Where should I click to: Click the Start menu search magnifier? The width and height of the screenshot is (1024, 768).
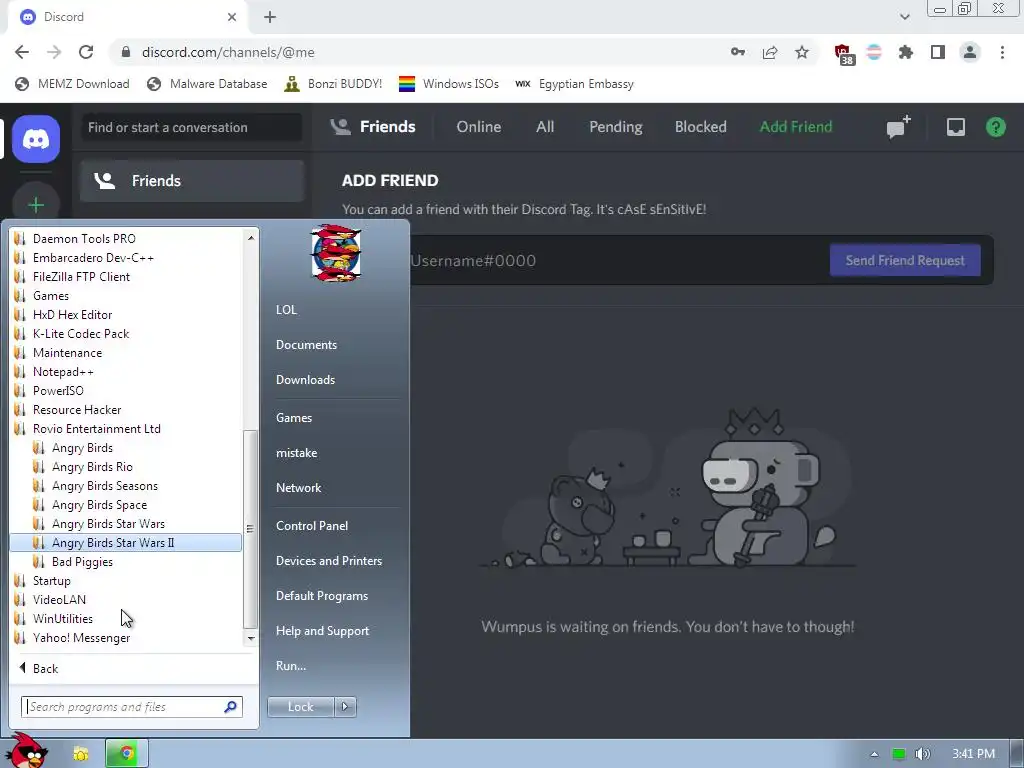[231, 707]
